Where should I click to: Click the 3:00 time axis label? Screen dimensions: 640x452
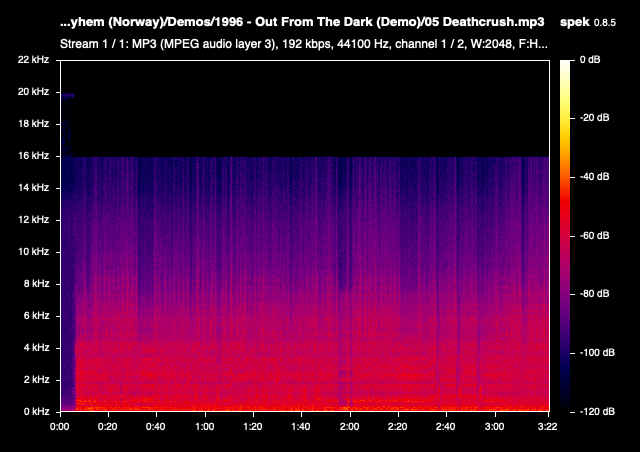(x=494, y=427)
